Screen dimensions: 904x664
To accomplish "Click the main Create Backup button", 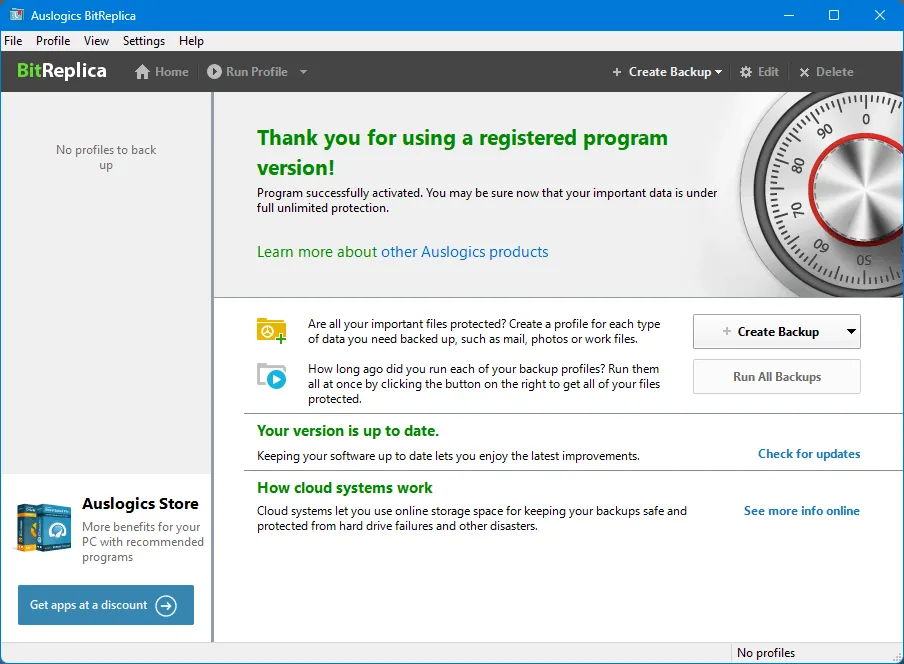I will coord(777,331).
